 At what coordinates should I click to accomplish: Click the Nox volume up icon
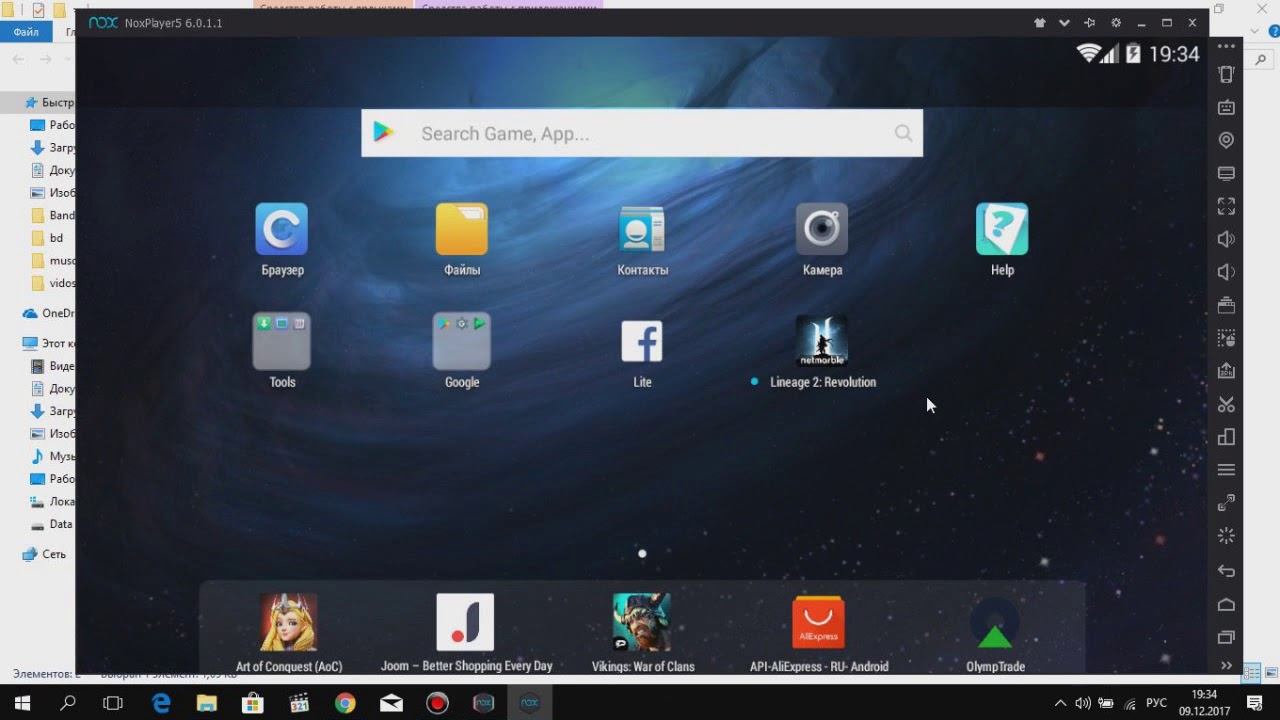1226,239
